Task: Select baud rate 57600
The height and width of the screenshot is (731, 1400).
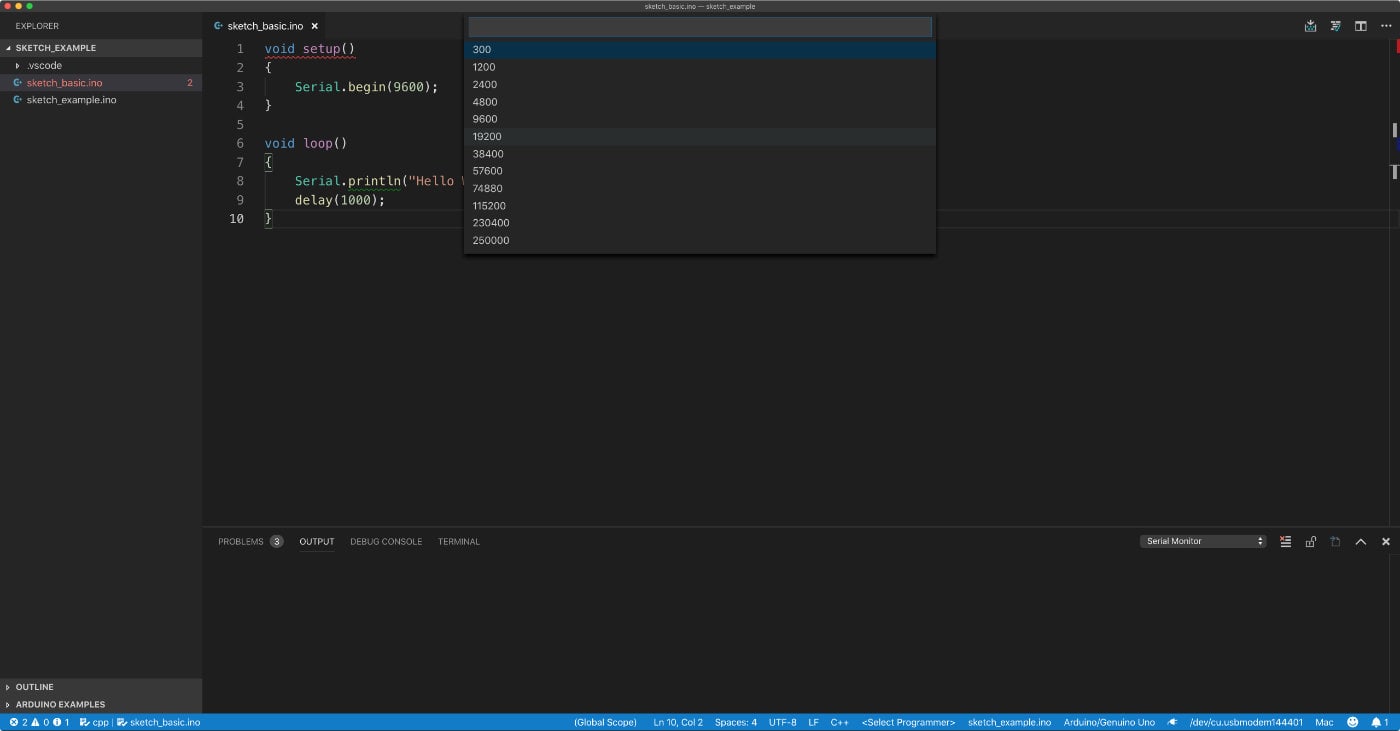Action: (x=700, y=171)
